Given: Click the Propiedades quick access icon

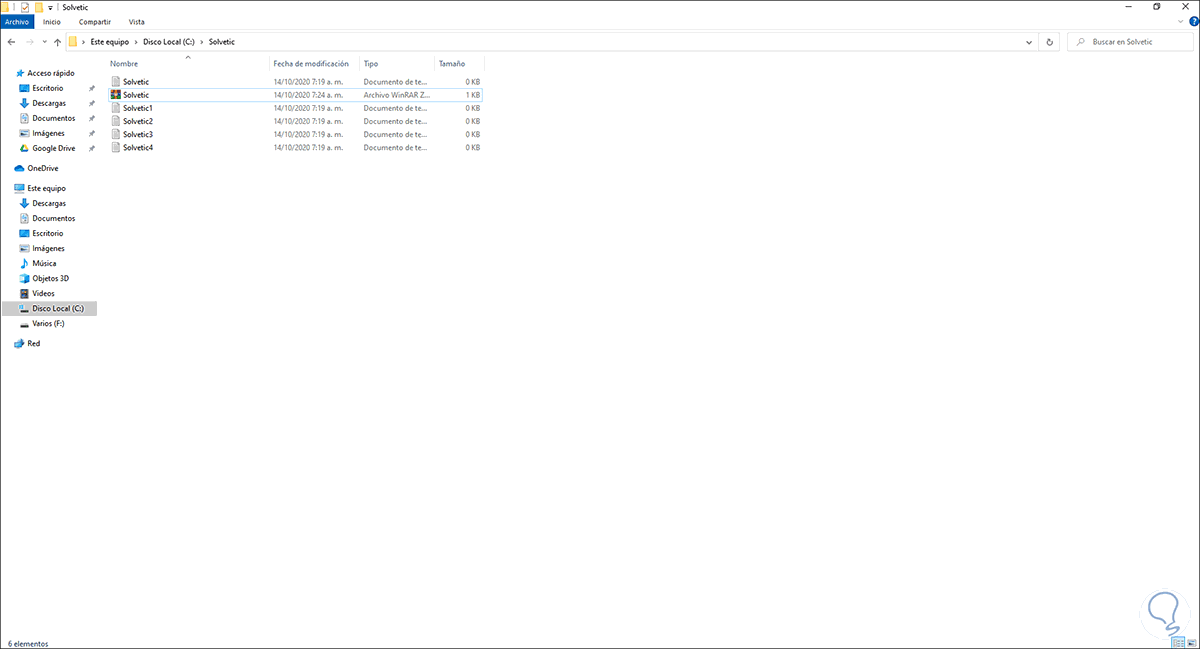Looking at the screenshot, I should pyautogui.click(x=23, y=7).
